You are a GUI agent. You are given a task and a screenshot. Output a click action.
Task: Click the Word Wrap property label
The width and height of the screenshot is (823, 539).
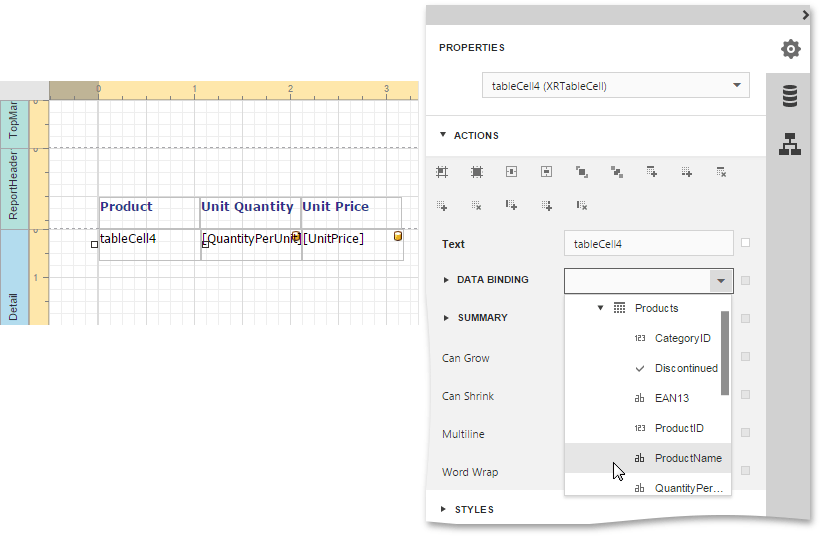pos(470,472)
